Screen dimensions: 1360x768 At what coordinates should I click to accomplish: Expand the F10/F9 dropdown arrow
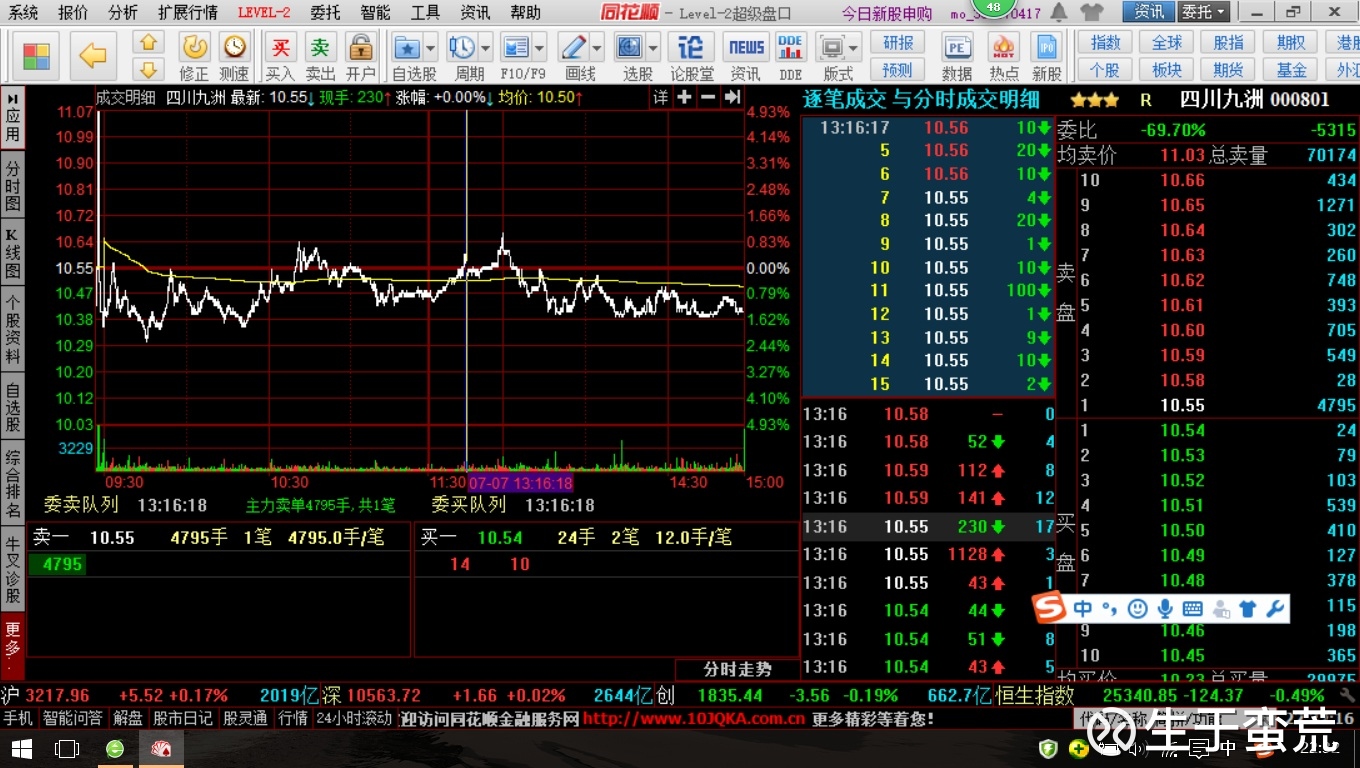(540, 48)
